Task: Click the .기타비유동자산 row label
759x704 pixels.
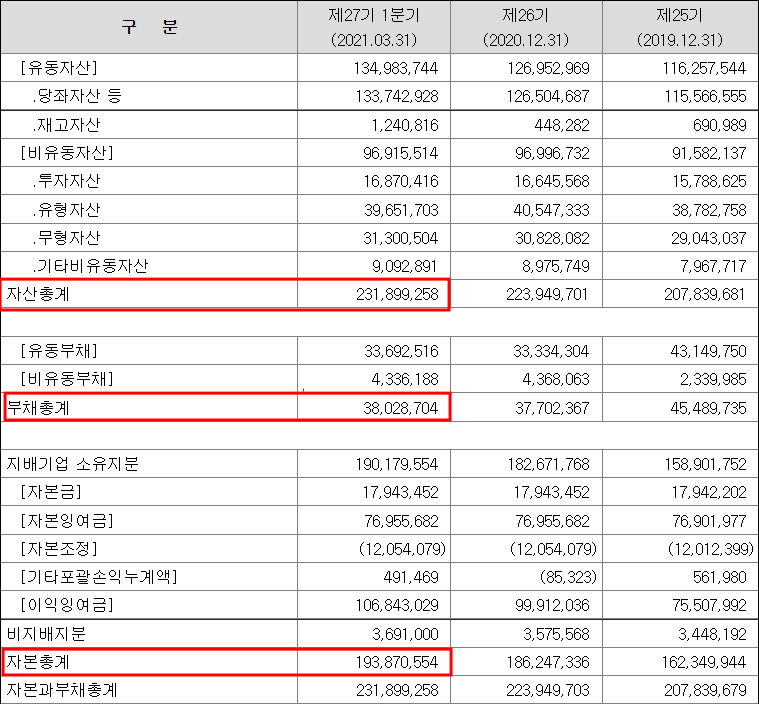Action: [90, 266]
